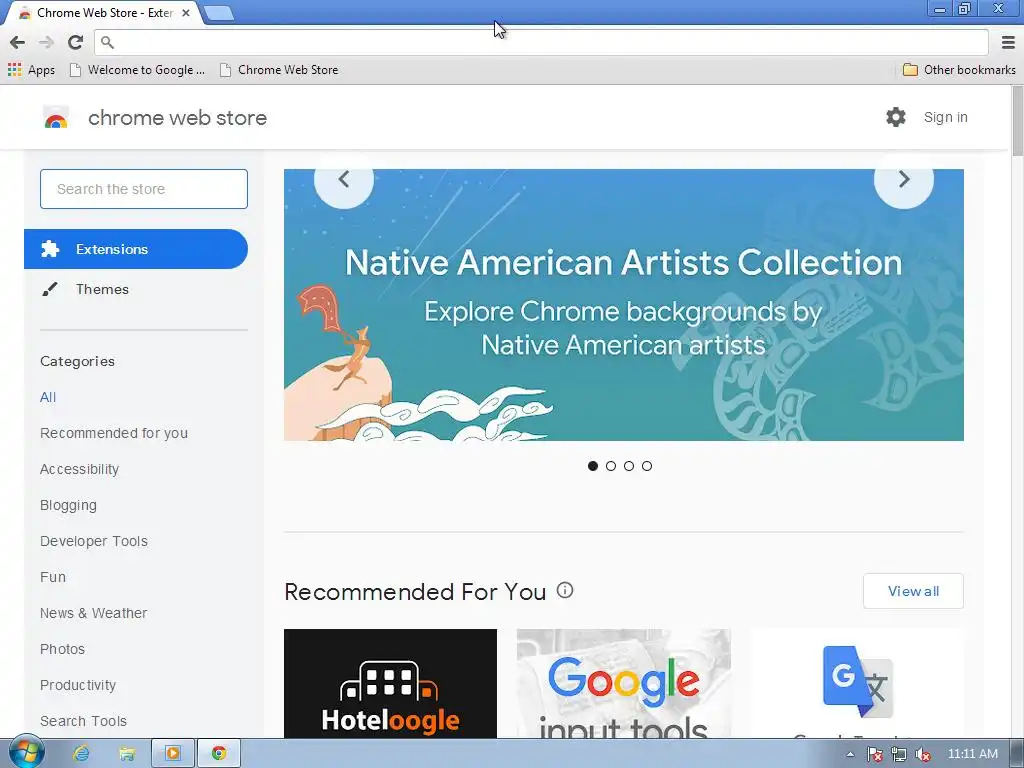Click the View all button
1024x768 pixels.
pos(913,591)
